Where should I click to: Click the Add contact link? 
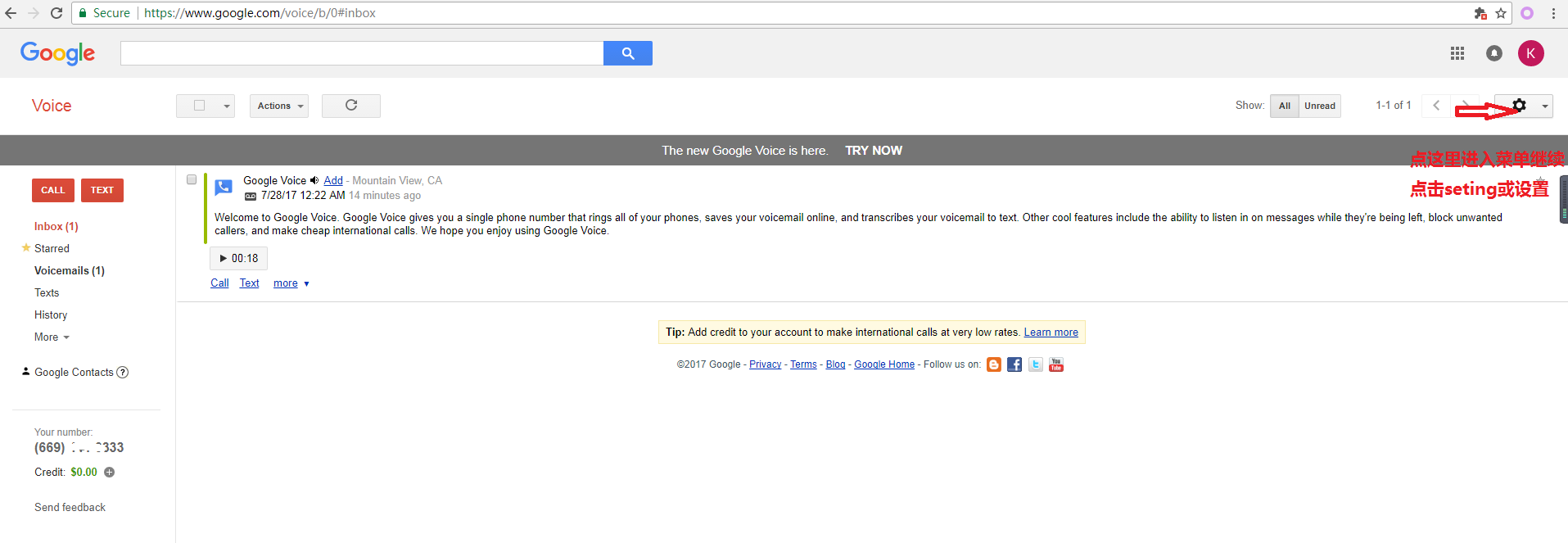(x=333, y=180)
